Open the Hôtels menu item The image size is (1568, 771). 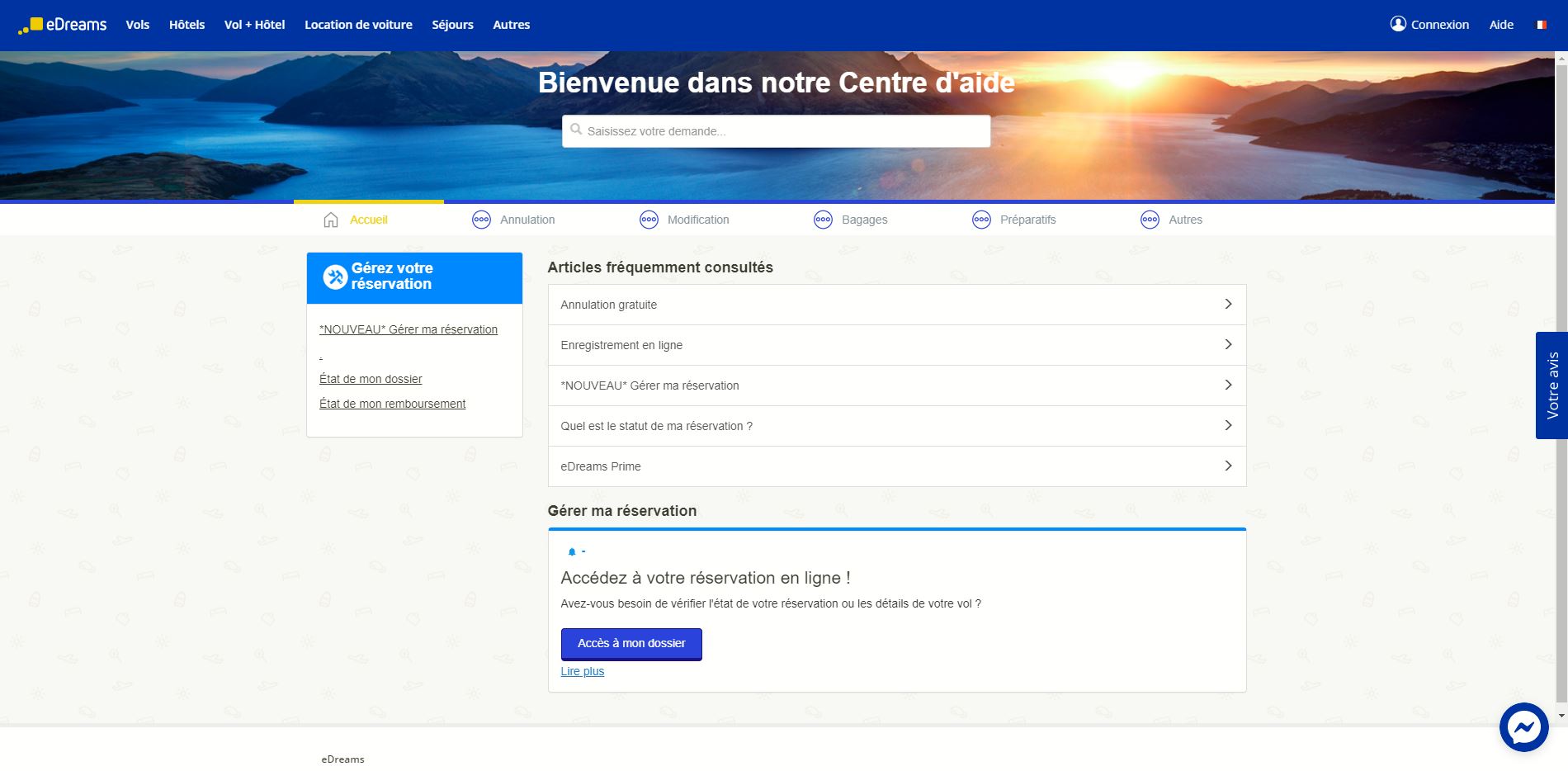point(187,25)
